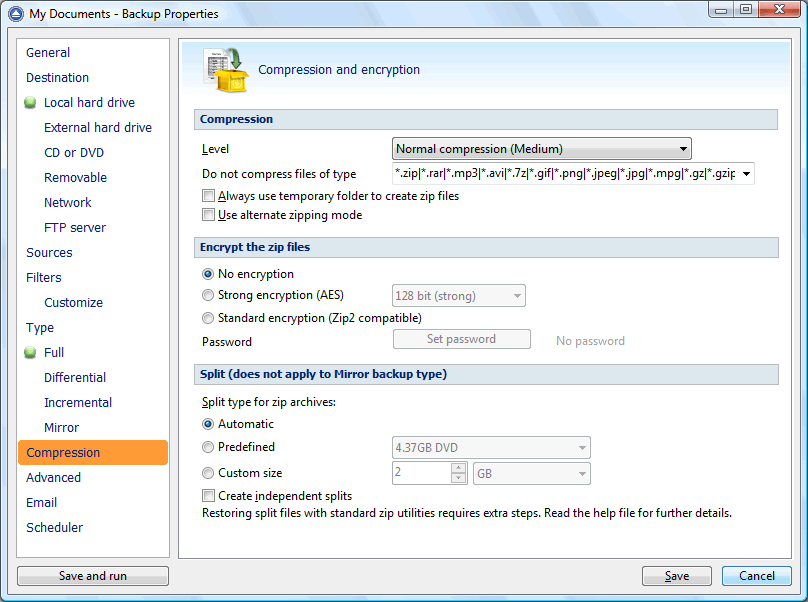The width and height of the screenshot is (808, 602).
Task: Click the Restoring split files note
Action: click(x=467, y=513)
